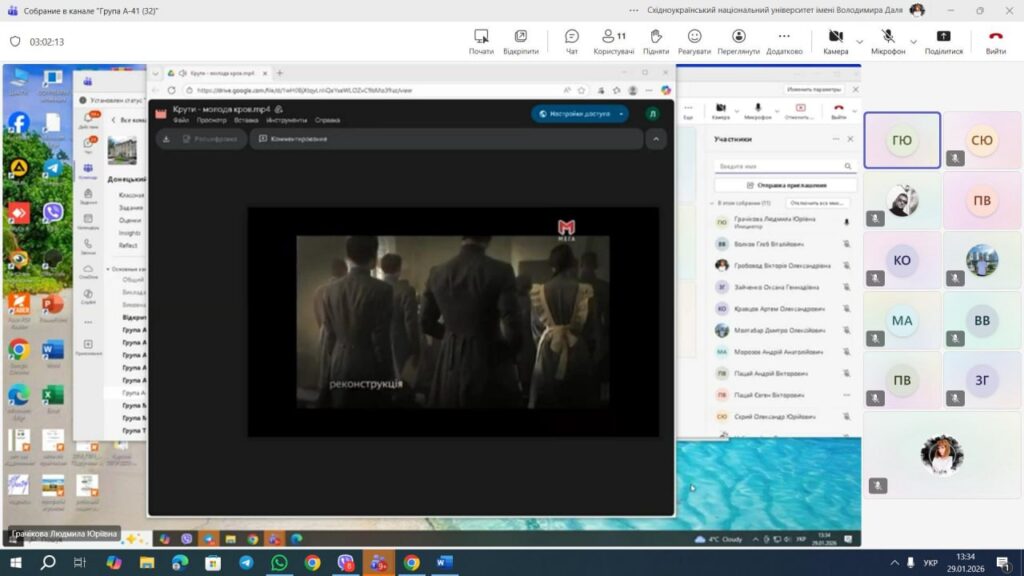
Task: Leave the meeting with Вийти
Action: click(995, 41)
